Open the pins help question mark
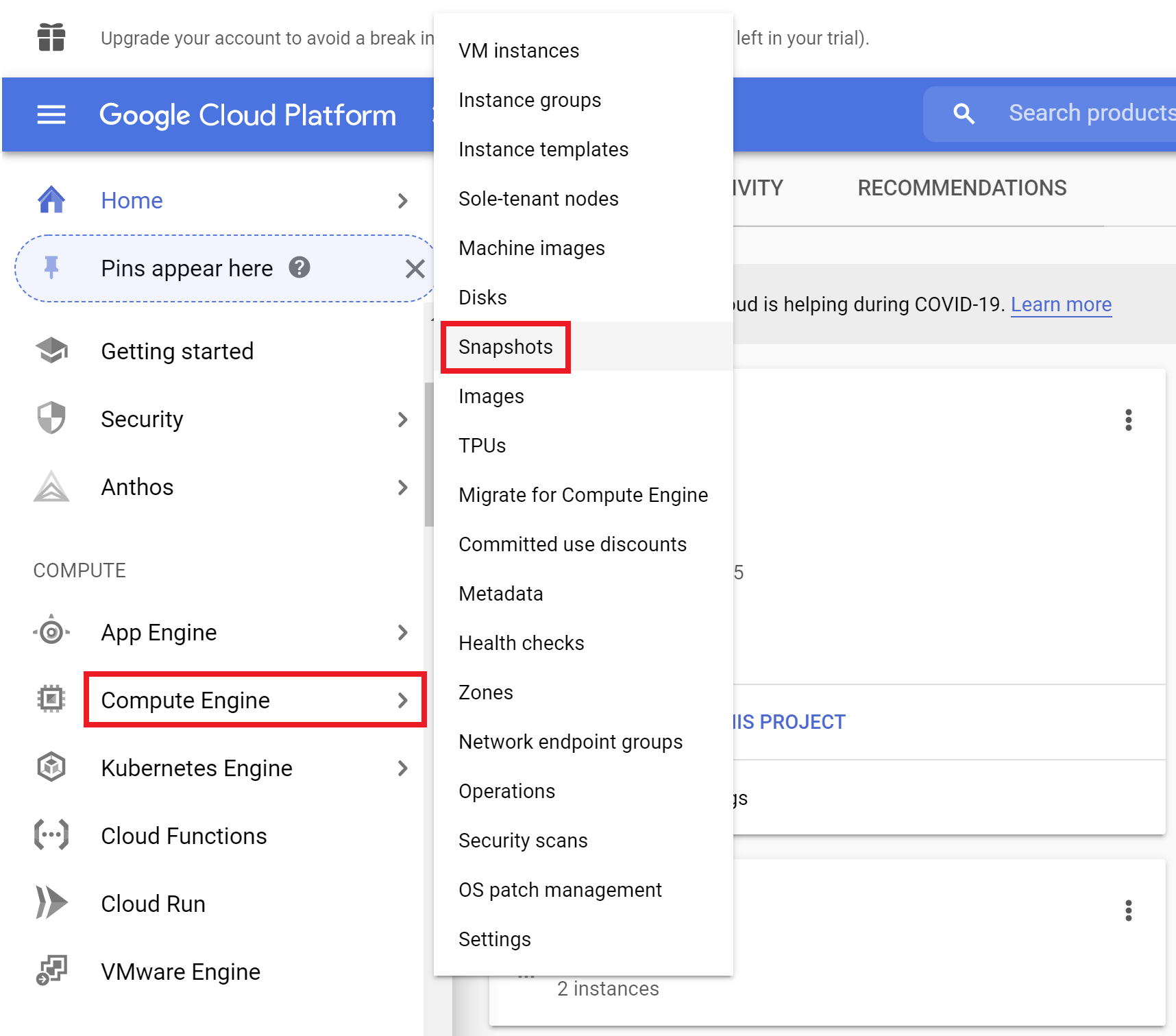This screenshot has width=1176, height=1036. click(x=299, y=267)
